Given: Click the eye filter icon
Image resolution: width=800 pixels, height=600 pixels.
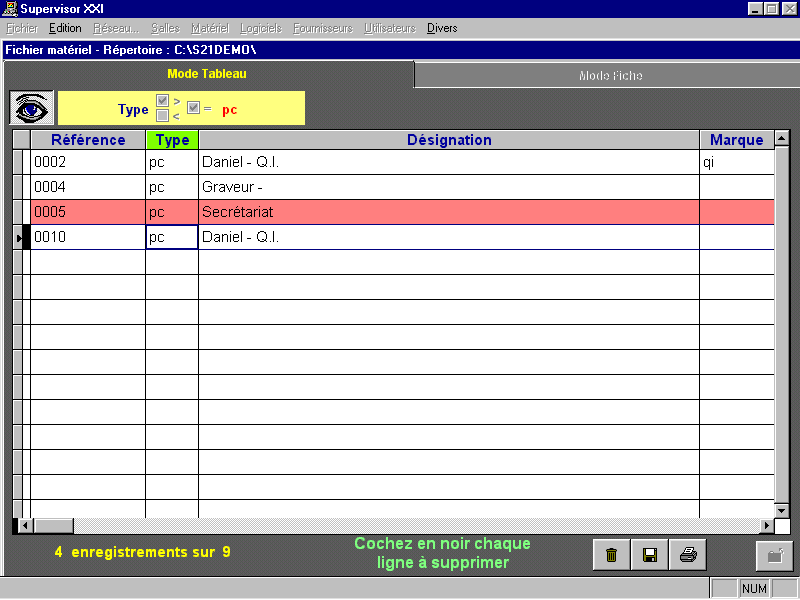Looking at the screenshot, I should 32,108.
